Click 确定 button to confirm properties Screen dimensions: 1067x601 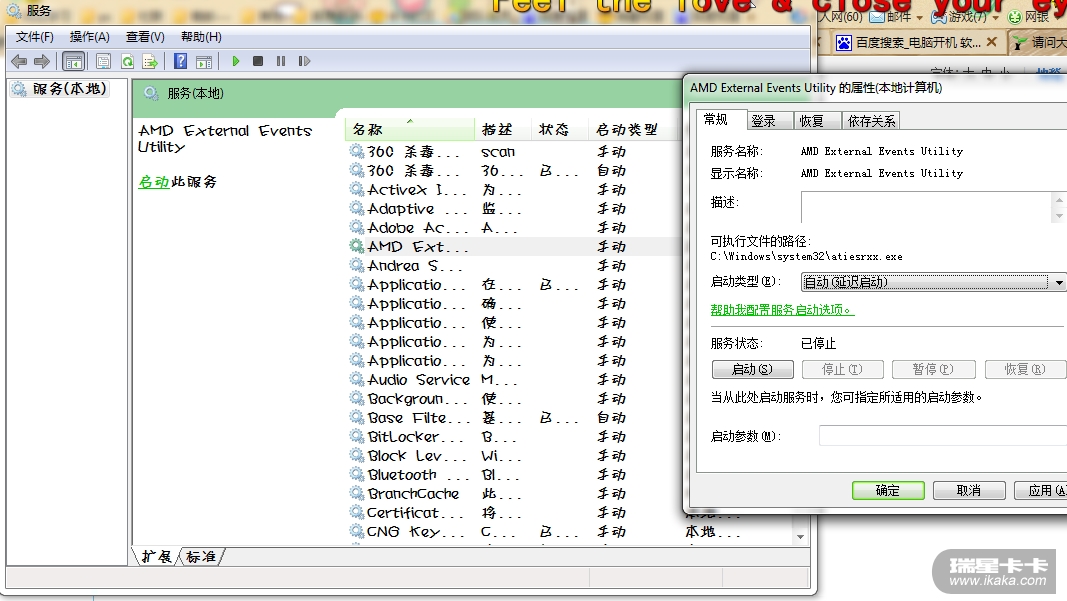coord(888,490)
